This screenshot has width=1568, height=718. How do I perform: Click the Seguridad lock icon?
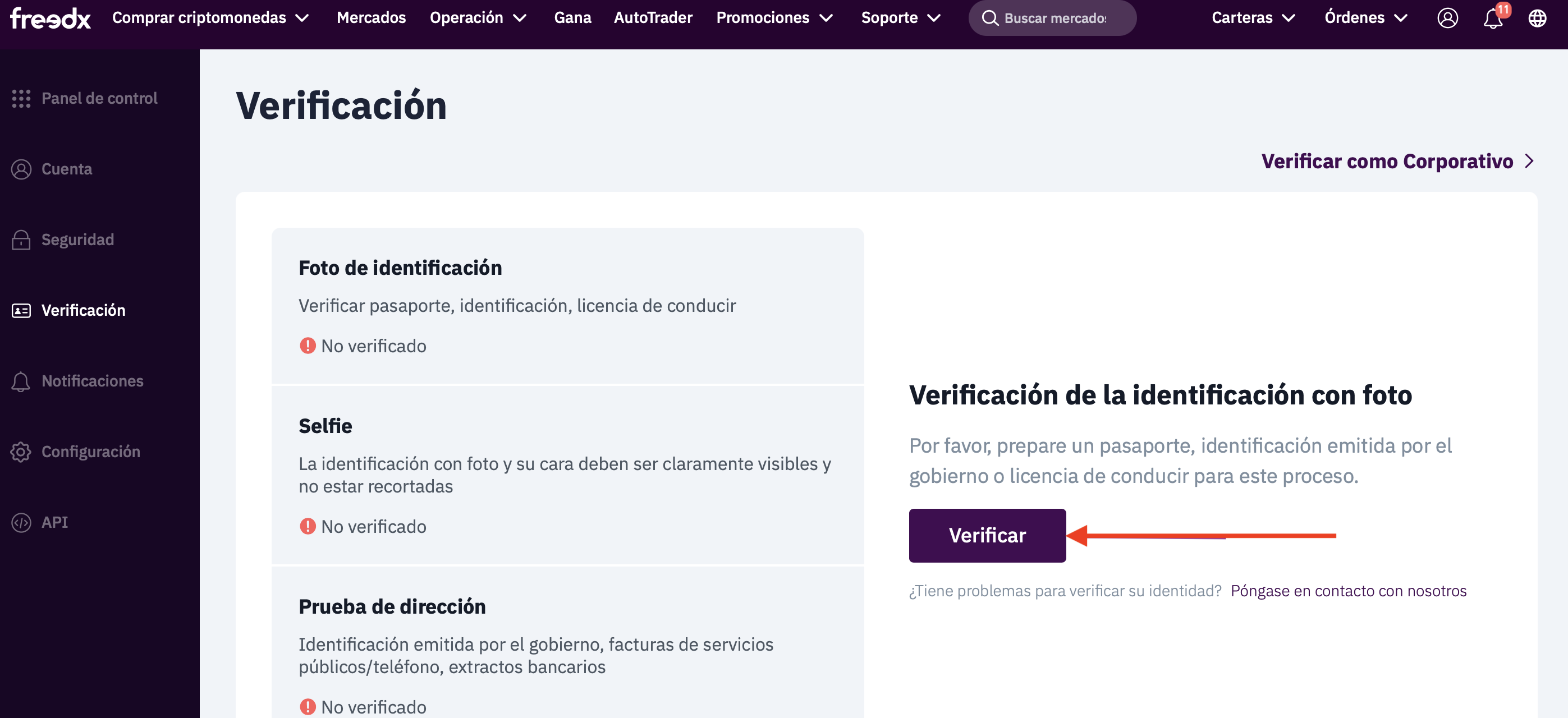pos(21,240)
